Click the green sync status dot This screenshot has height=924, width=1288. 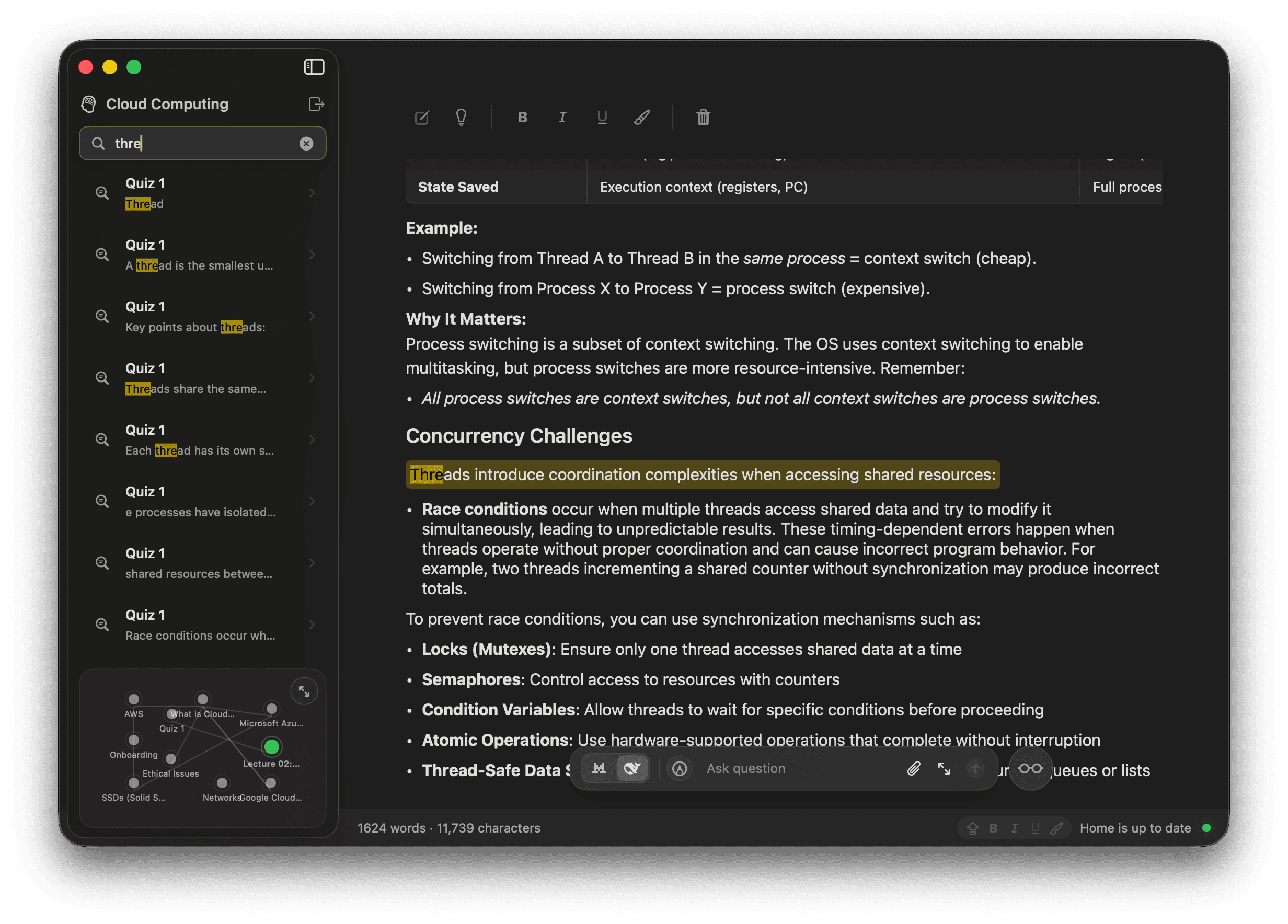click(x=1207, y=828)
